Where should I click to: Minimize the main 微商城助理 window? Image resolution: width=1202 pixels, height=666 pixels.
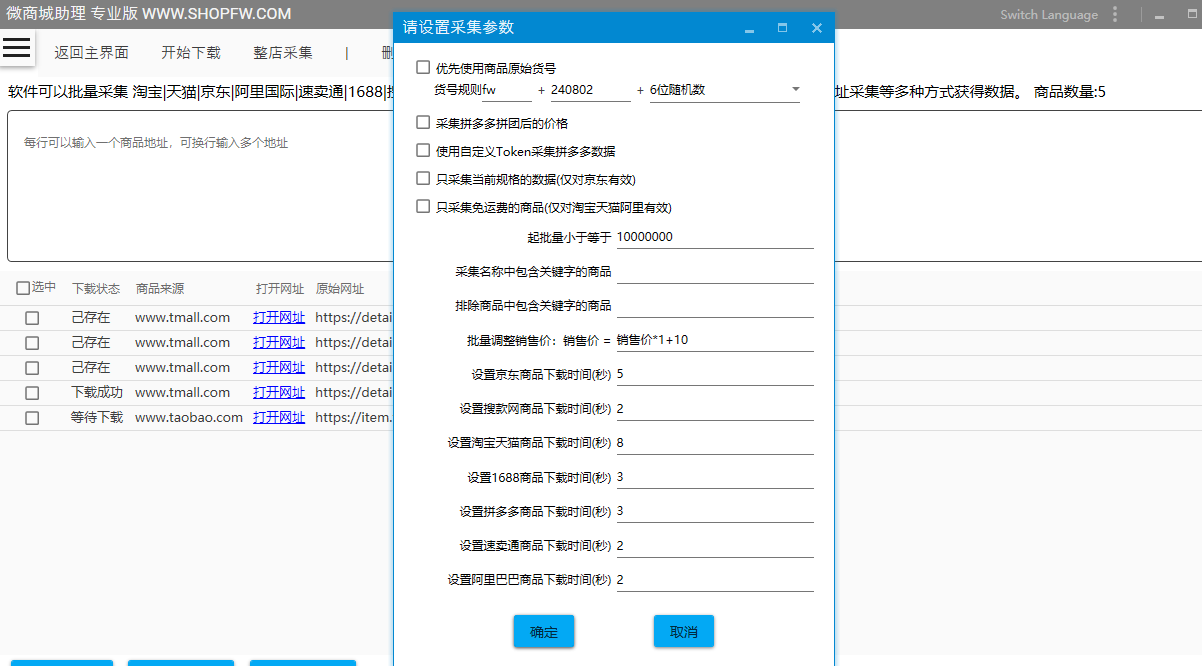pyautogui.click(x=1158, y=15)
